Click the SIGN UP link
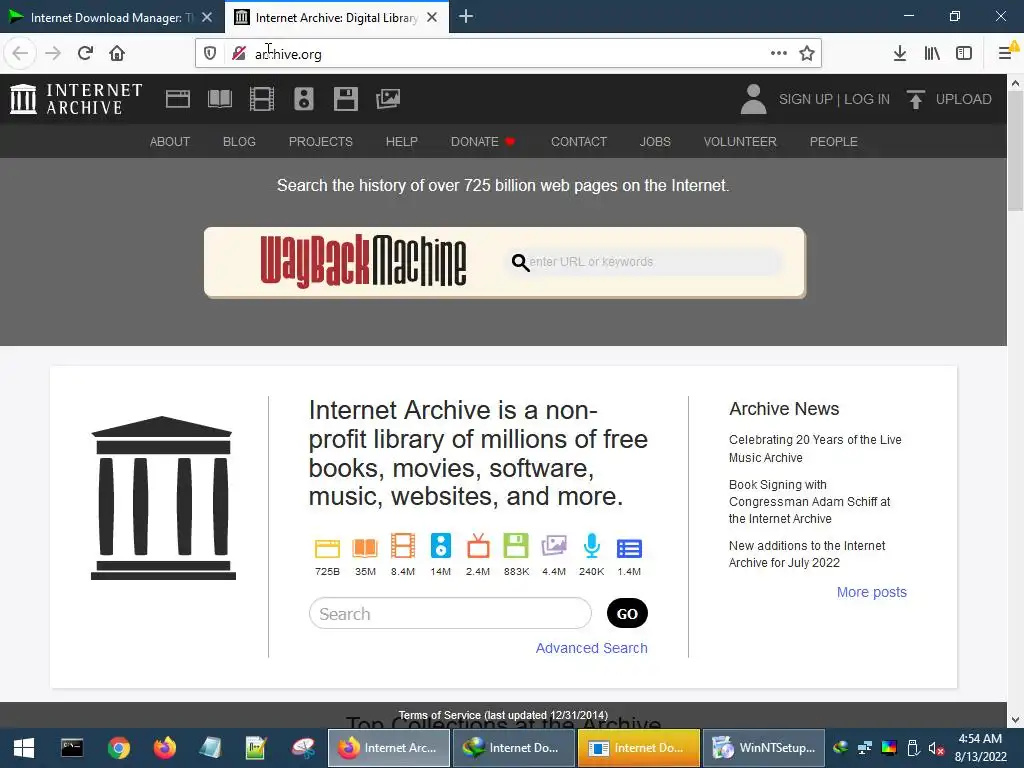The width and height of the screenshot is (1024, 768). pos(805,99)
